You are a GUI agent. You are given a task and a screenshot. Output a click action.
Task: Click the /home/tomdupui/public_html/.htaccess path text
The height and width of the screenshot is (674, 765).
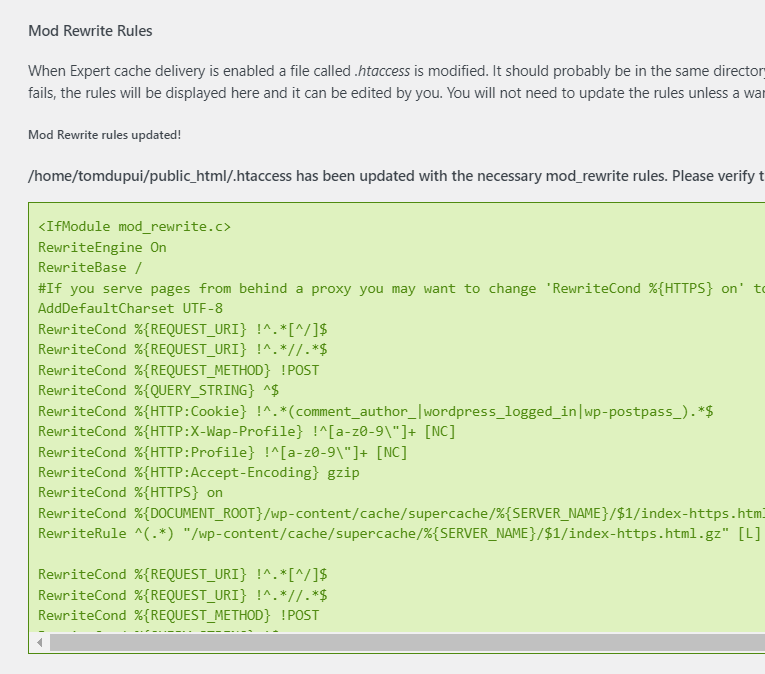pyautogui.click(x=160, y=176)
